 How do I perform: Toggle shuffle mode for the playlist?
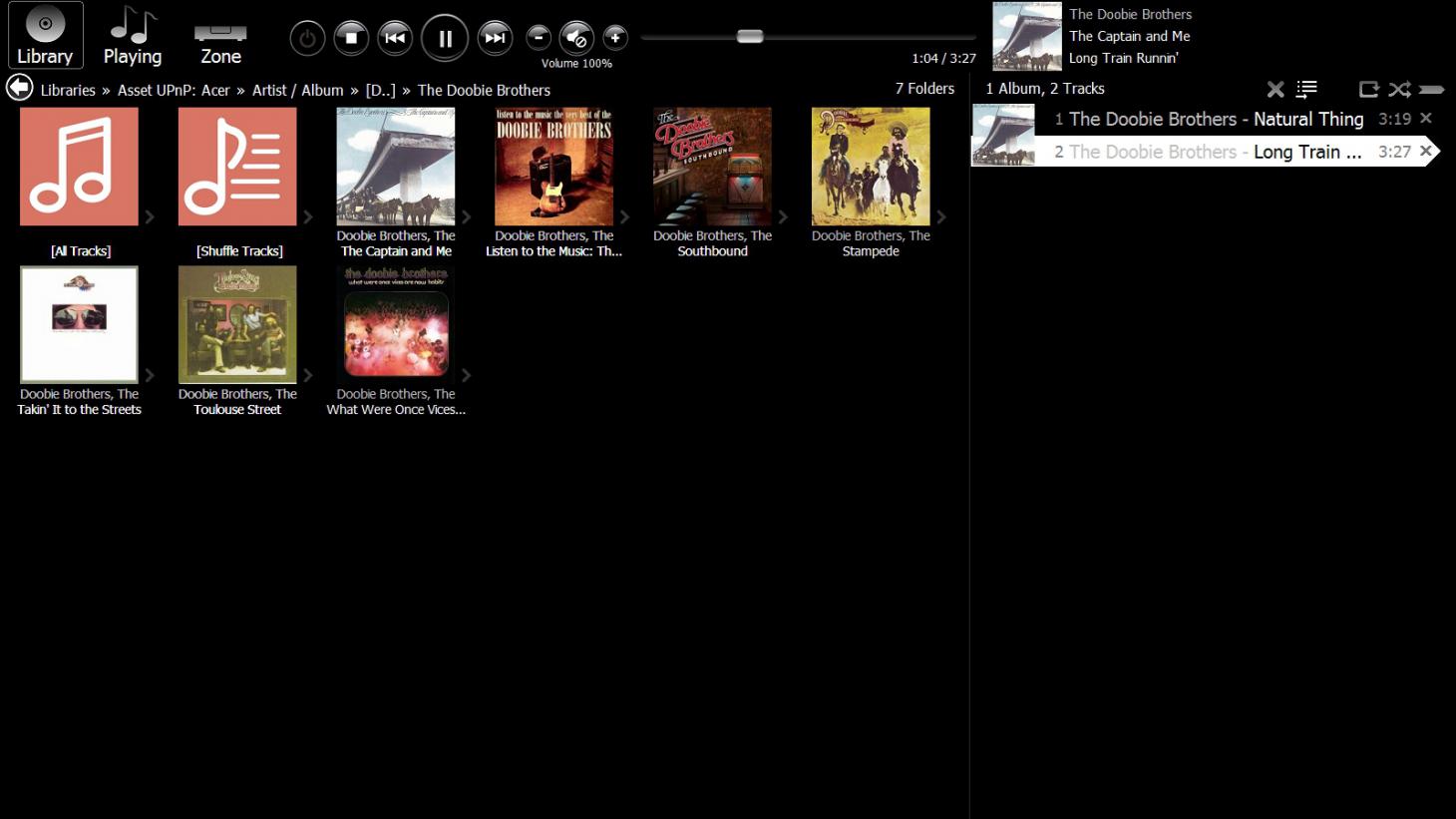tap(1400, 89)
